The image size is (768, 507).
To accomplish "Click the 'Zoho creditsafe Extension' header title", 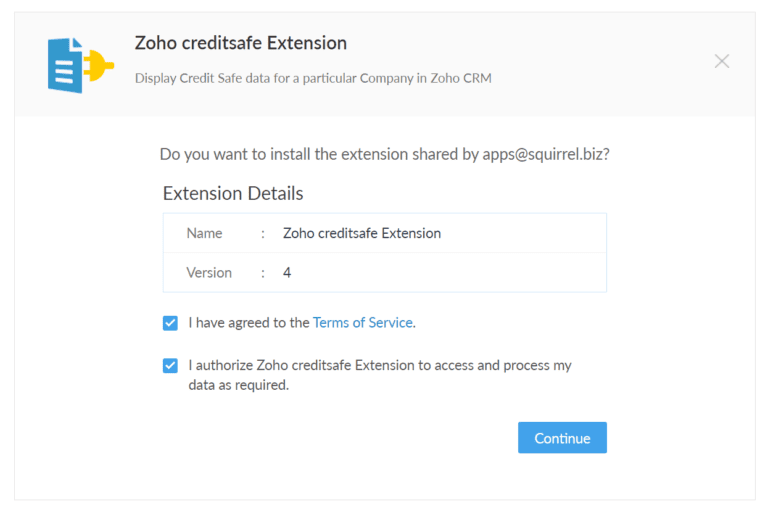I will coord(241,43).
